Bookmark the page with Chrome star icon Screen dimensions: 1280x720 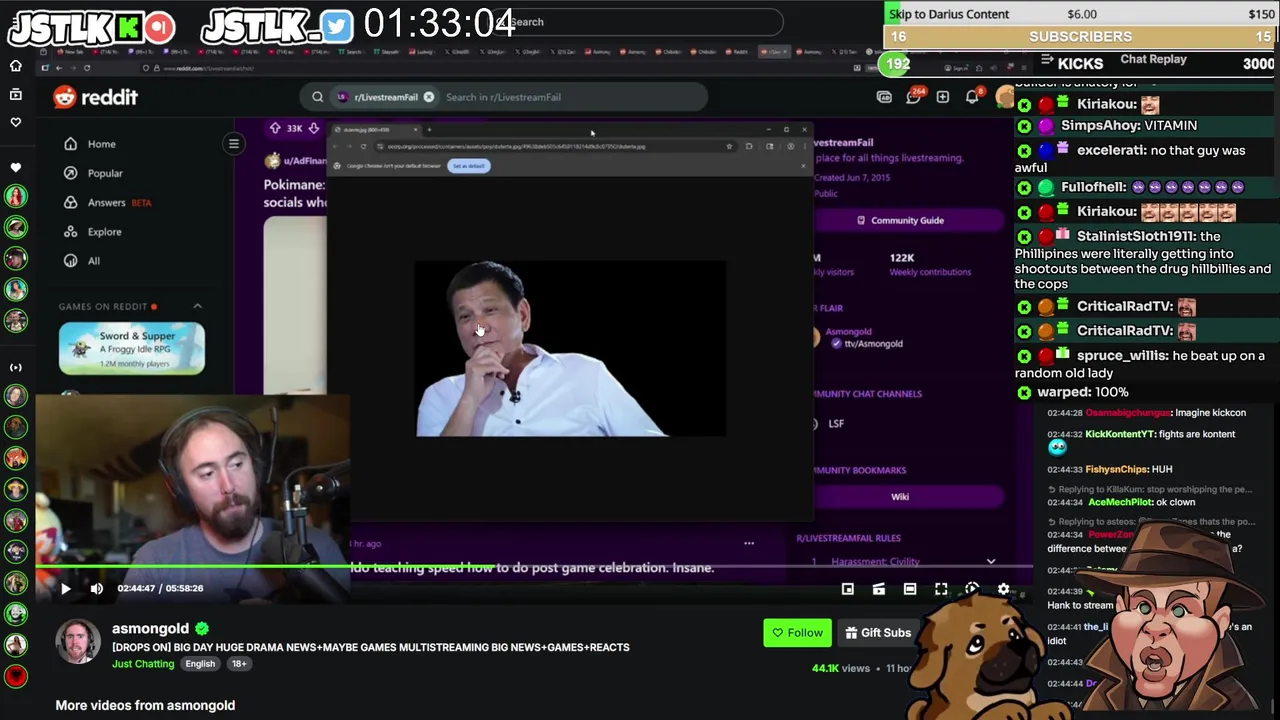(x=729, y=147)
